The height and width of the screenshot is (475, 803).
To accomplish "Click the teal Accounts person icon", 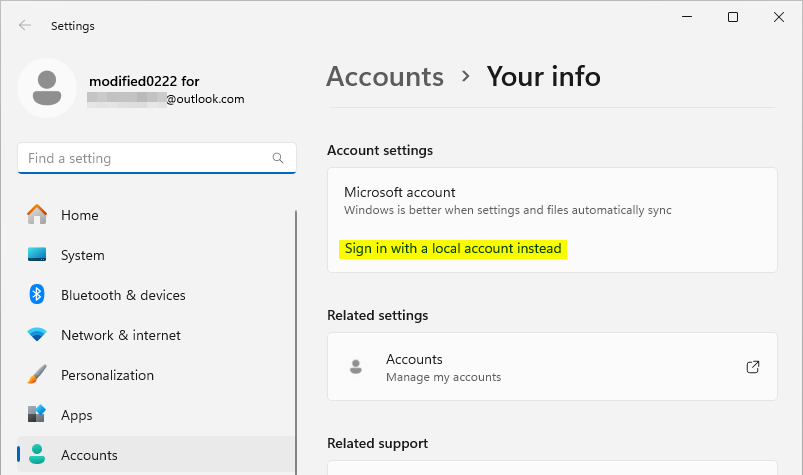I will pyautogui.click(x=37, y=454).
